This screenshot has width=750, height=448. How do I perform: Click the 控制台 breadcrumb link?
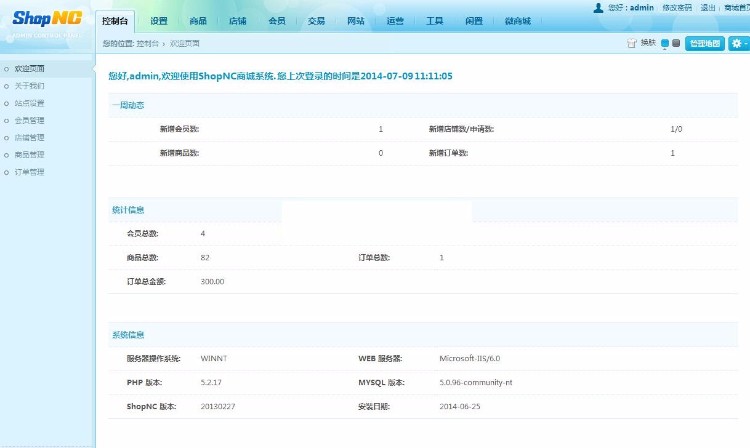pyautogui.click(x=147, y=44)
